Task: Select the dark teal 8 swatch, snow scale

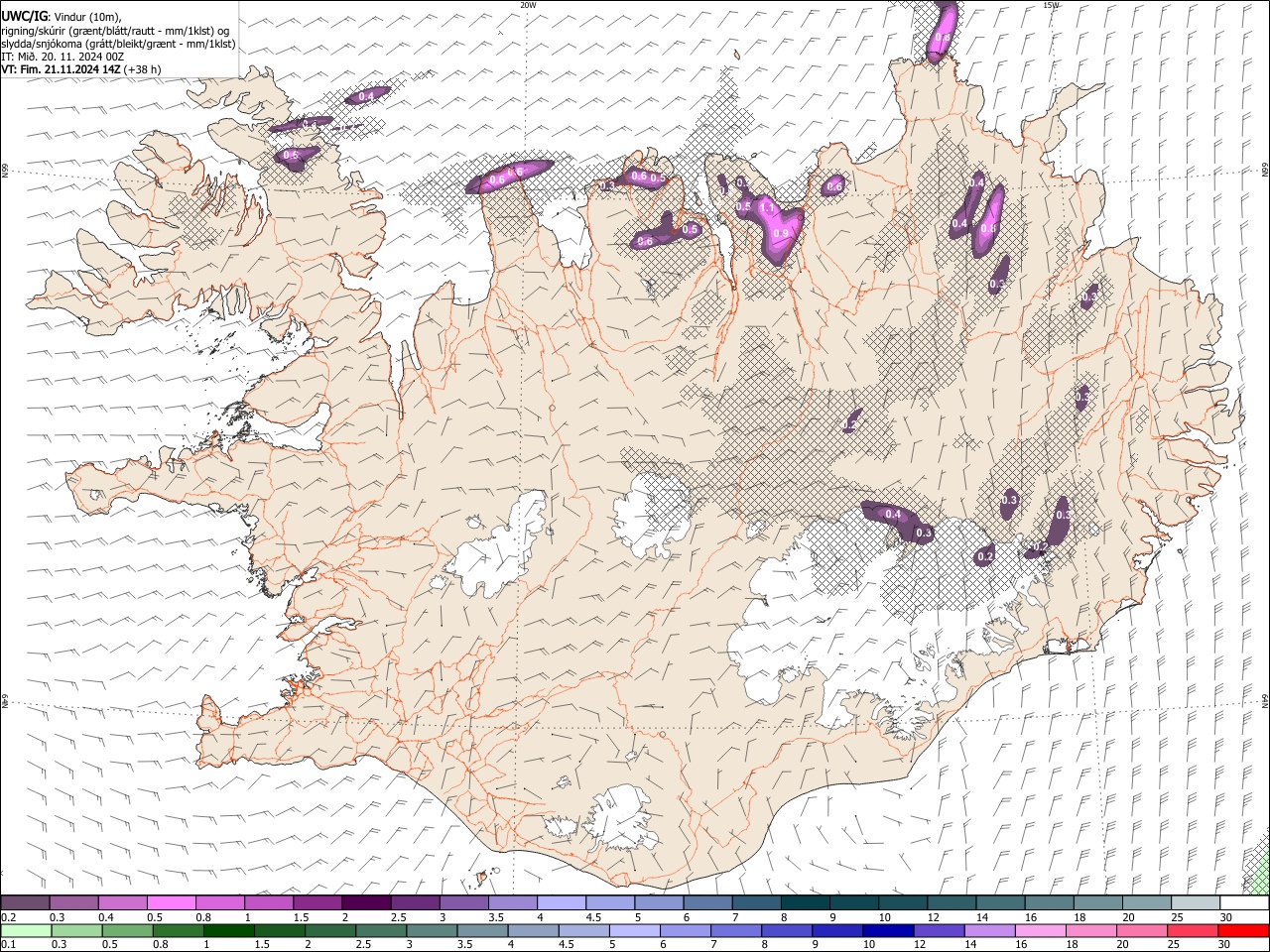Action: [x=805, y=903]
